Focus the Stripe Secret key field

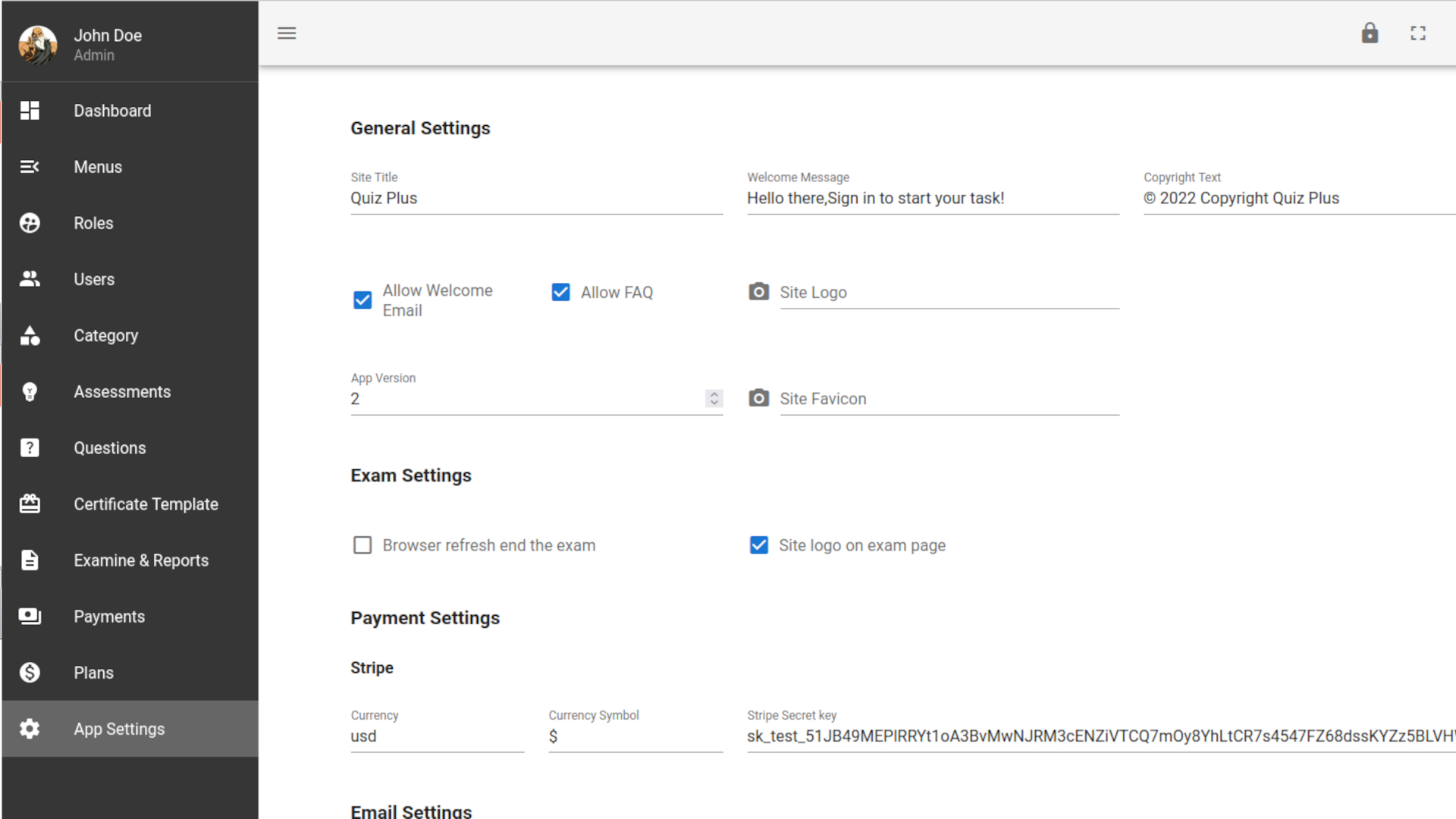click(1100, 736)
